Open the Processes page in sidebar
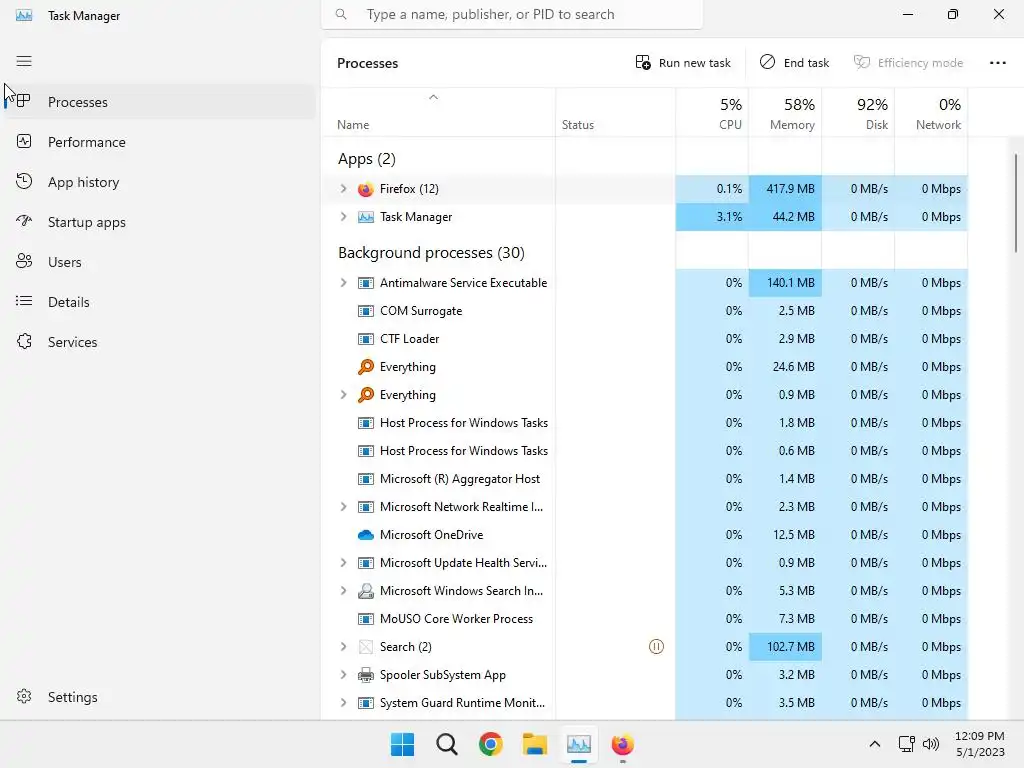This screenshot has height=768, width=1024. pos(159,102)
